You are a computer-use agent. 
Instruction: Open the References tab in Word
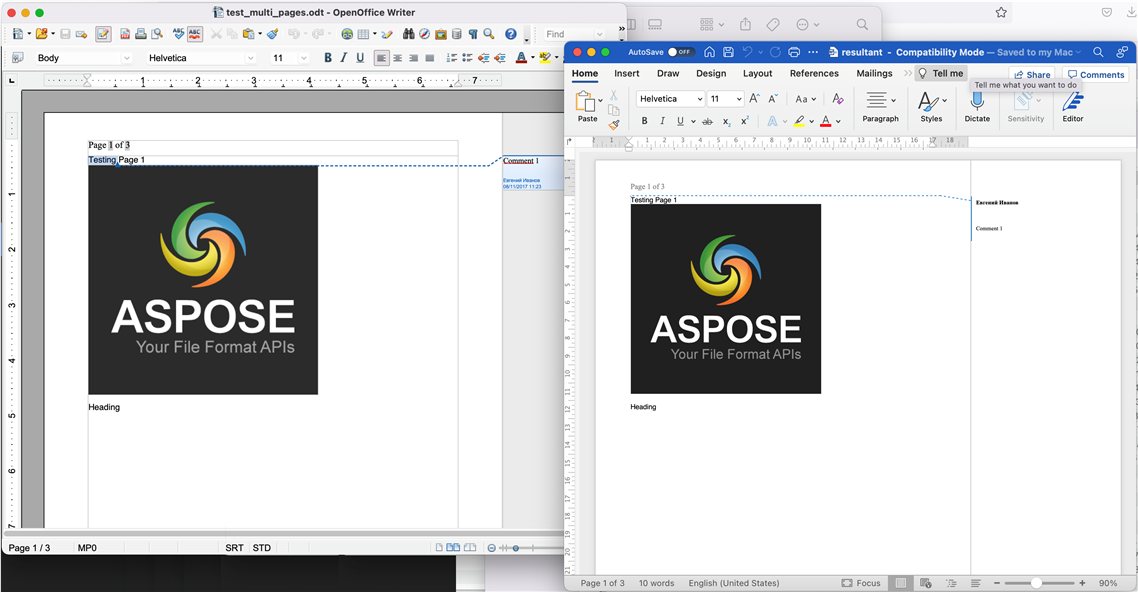coord(814,74)
